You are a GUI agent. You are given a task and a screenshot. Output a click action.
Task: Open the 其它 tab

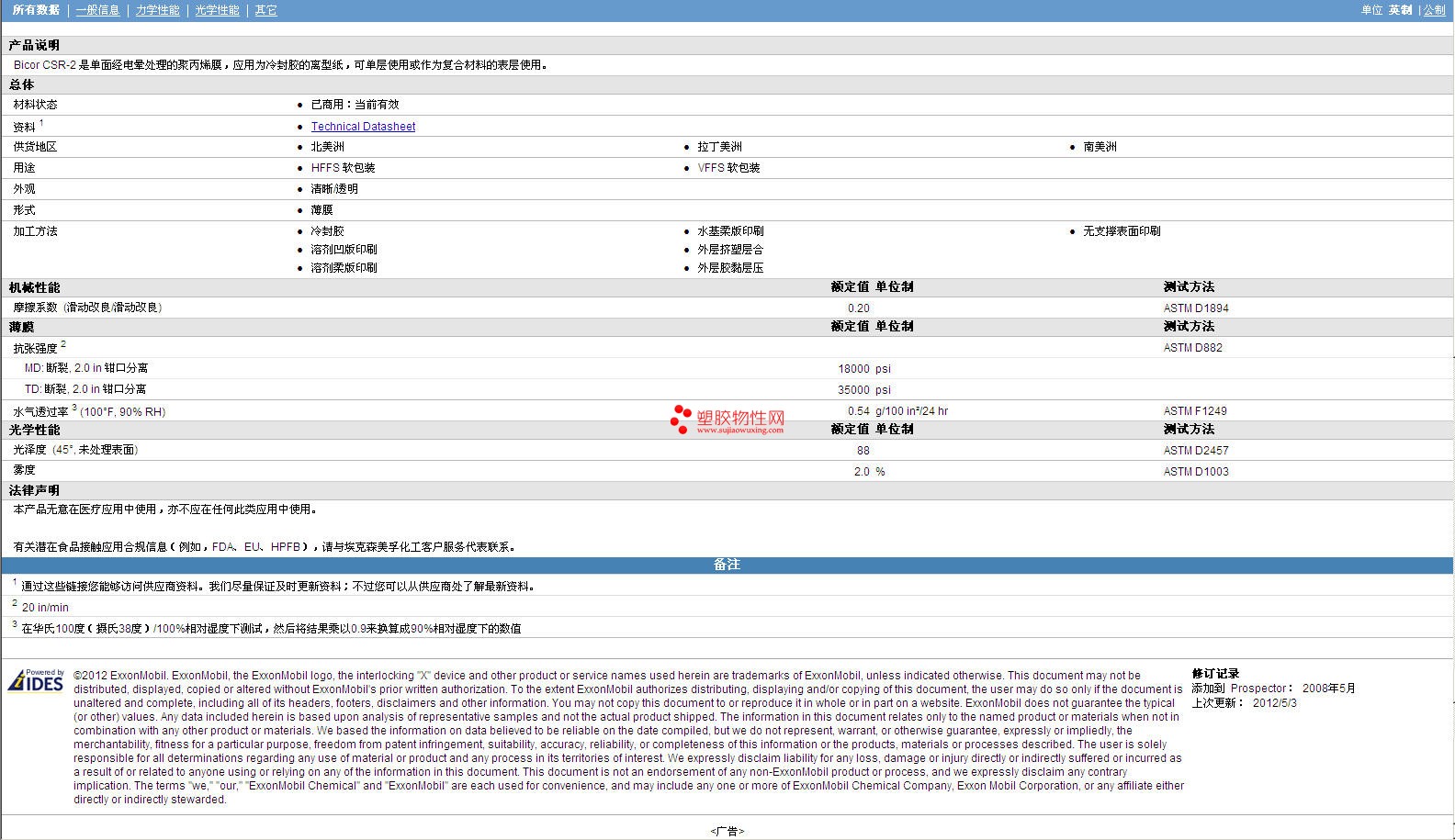click(x=266, y=10)
